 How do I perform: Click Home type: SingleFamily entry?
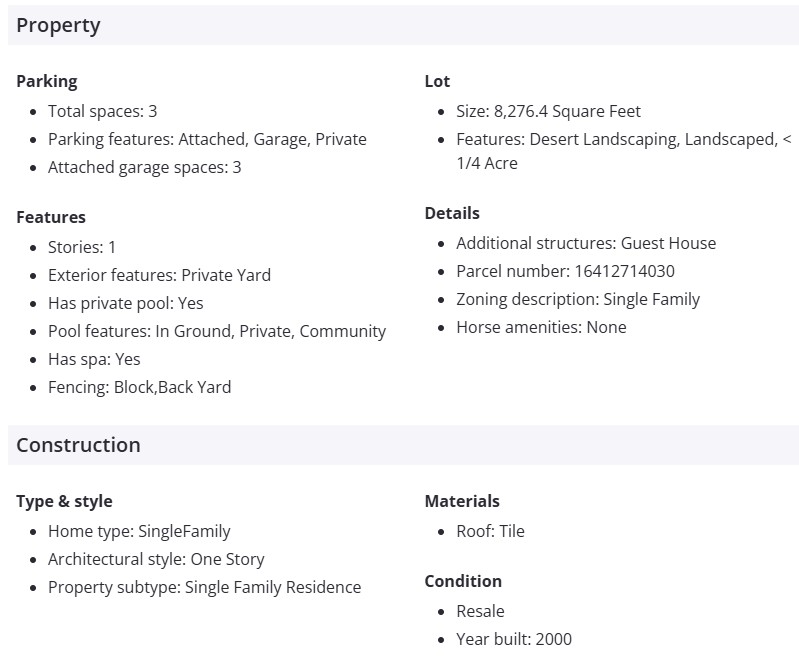coord(139,531)
